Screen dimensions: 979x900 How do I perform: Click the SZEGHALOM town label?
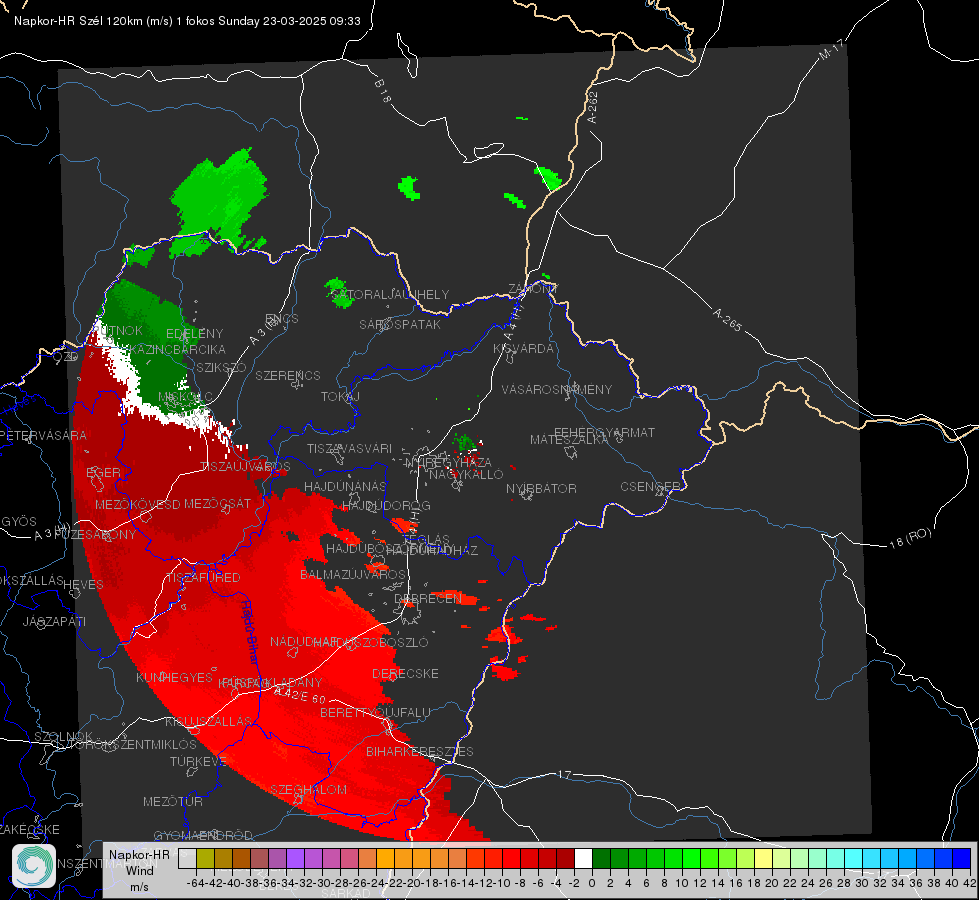[308, 789]
